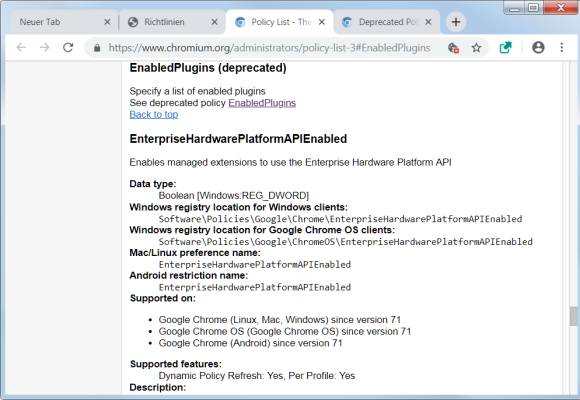Close the Richtlinien tab
Image resolution: width=580 pixels, height=400 pixels.
(214, 22)
